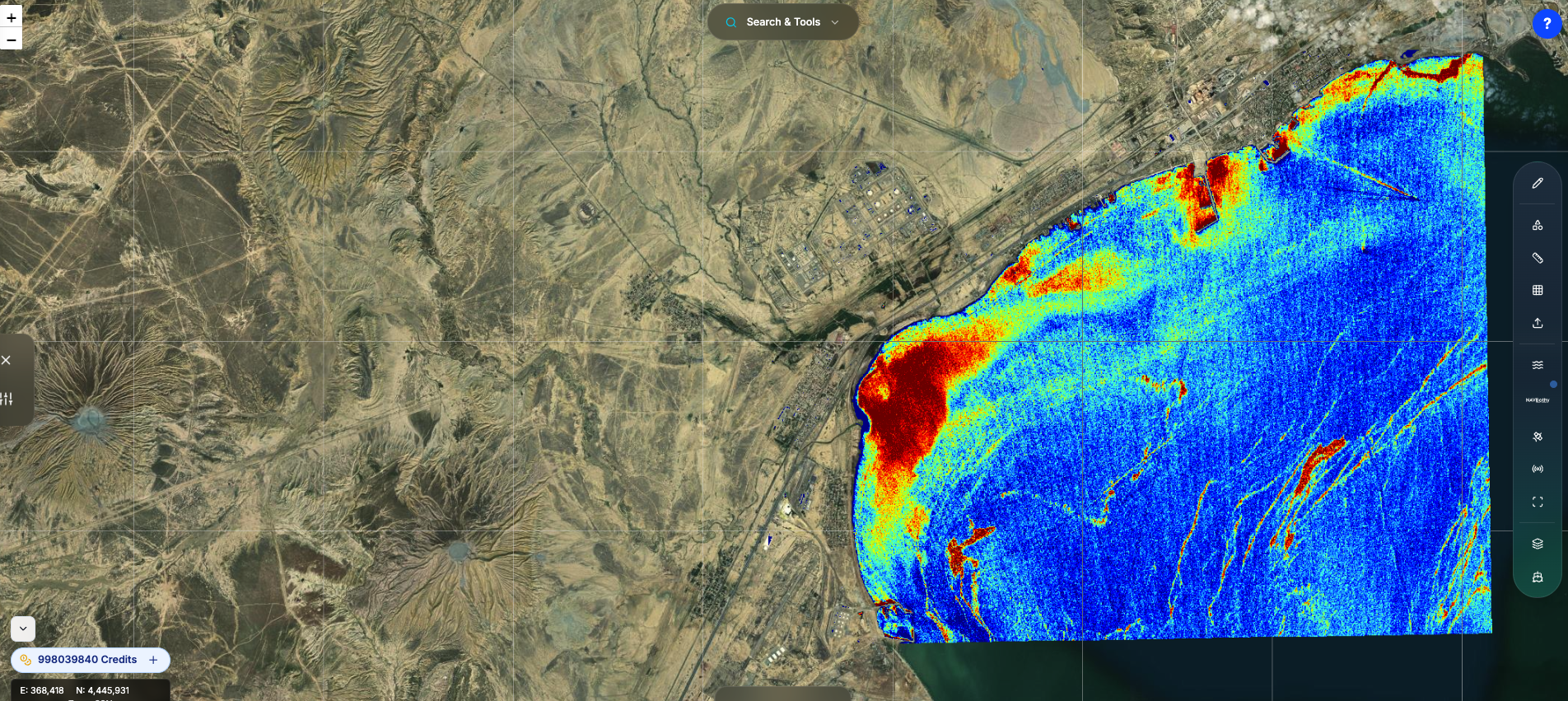Open the adjustment sliders settings
Screen dimensions: 1568x701
pyautogui.click(x=7, y=399)
